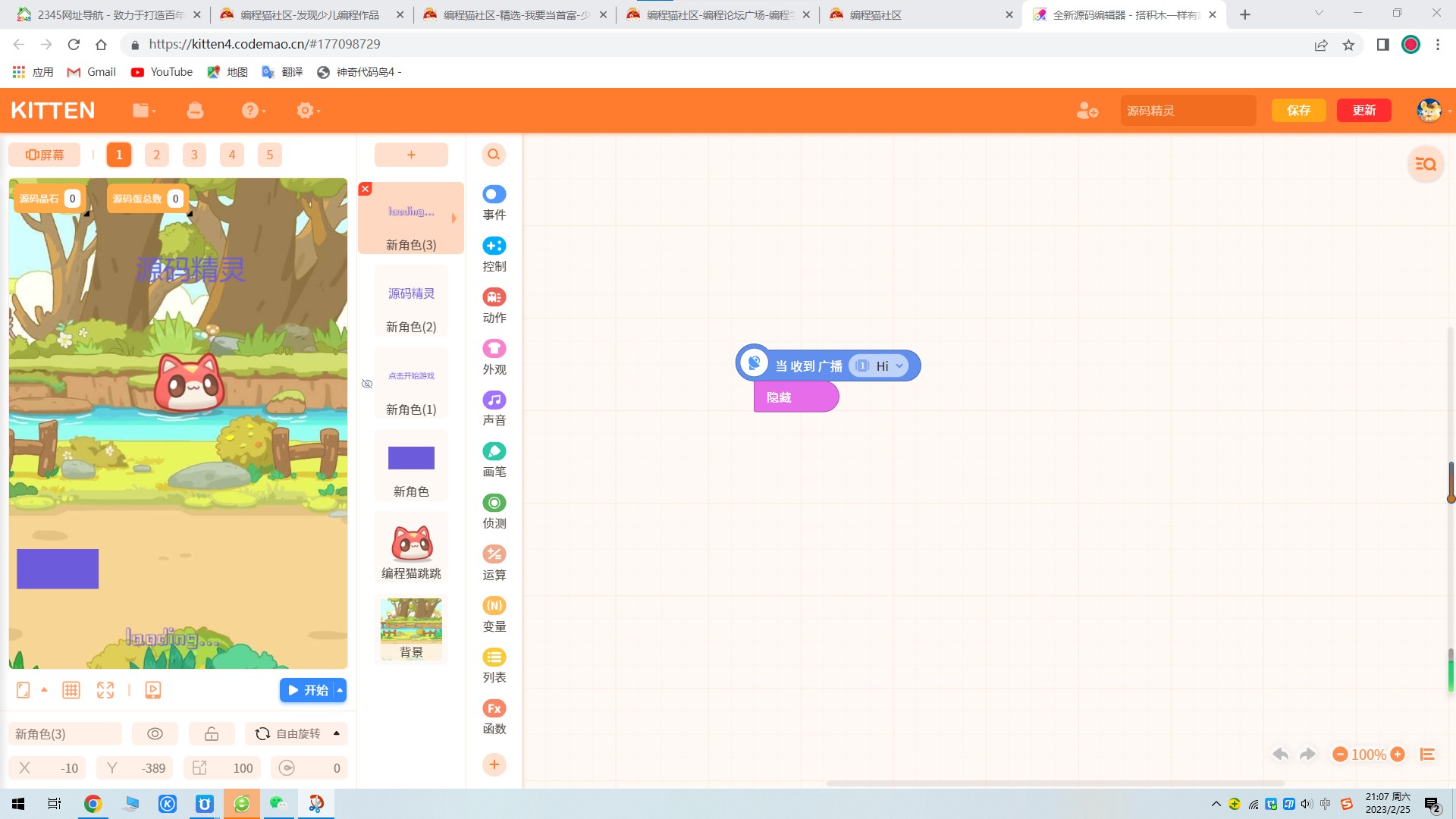
Task: Click the workspace horizontal scrollbar
Action: 1055,783
